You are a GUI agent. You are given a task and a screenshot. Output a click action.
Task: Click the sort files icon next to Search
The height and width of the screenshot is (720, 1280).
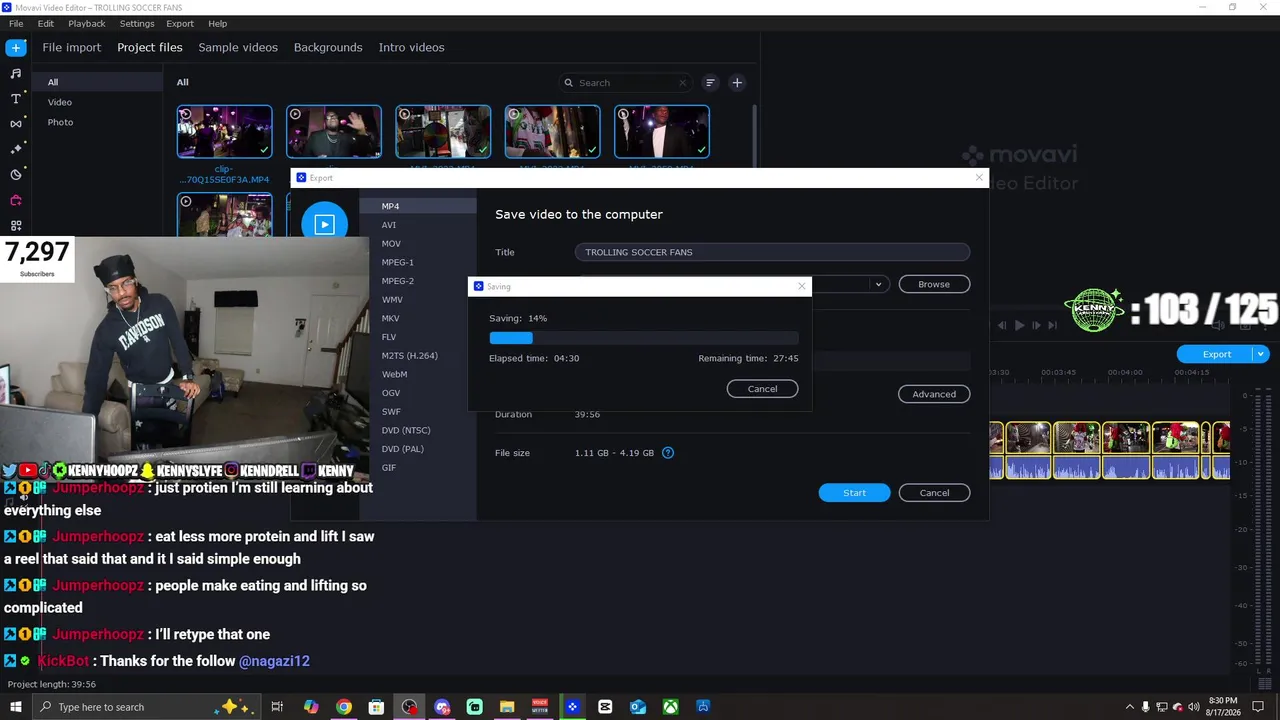pos(710,83)
